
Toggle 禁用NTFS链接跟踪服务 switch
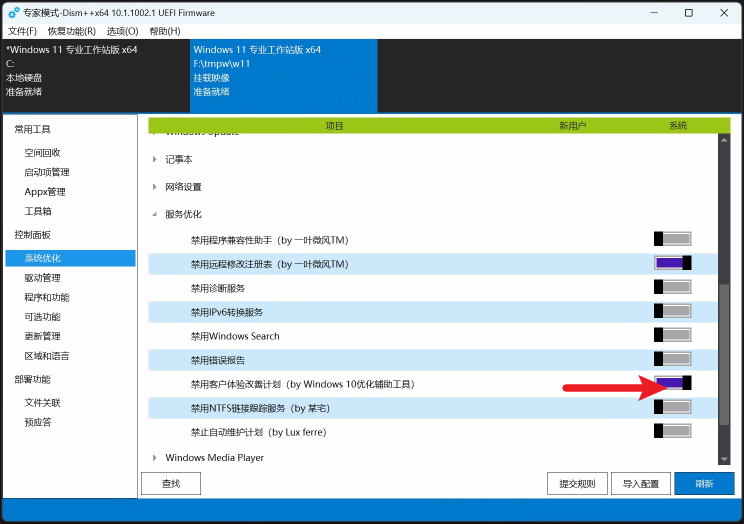(672, 407)
